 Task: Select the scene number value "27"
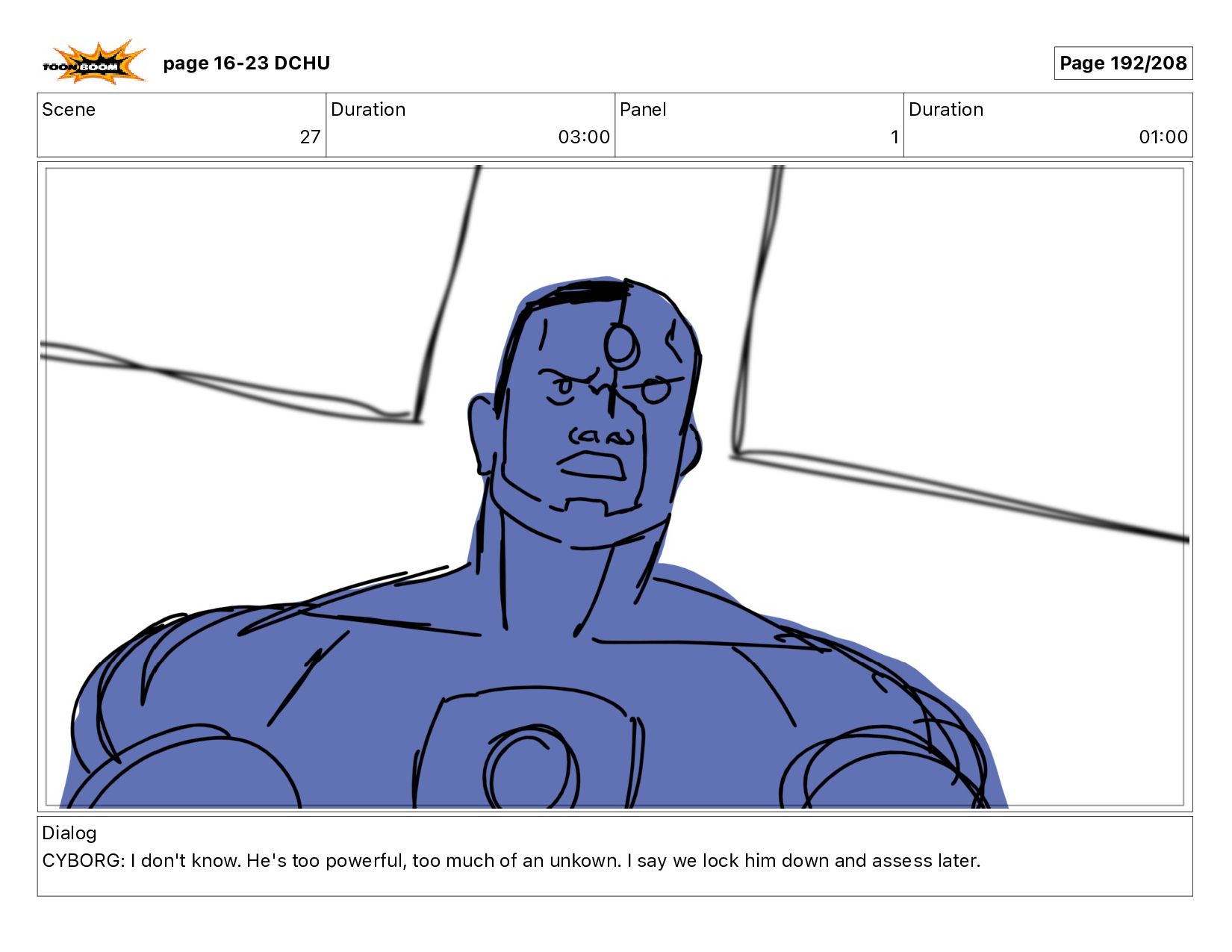click(x=310, y=137)
